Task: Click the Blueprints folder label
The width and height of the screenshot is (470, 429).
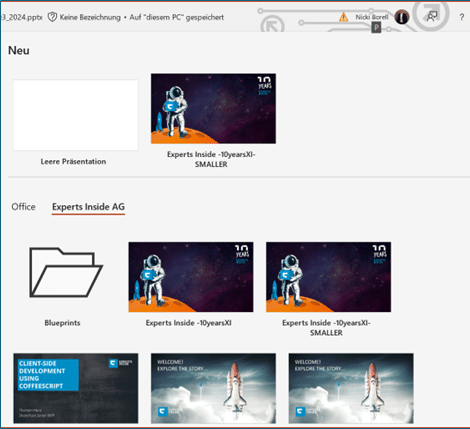Action: (62, 323)
